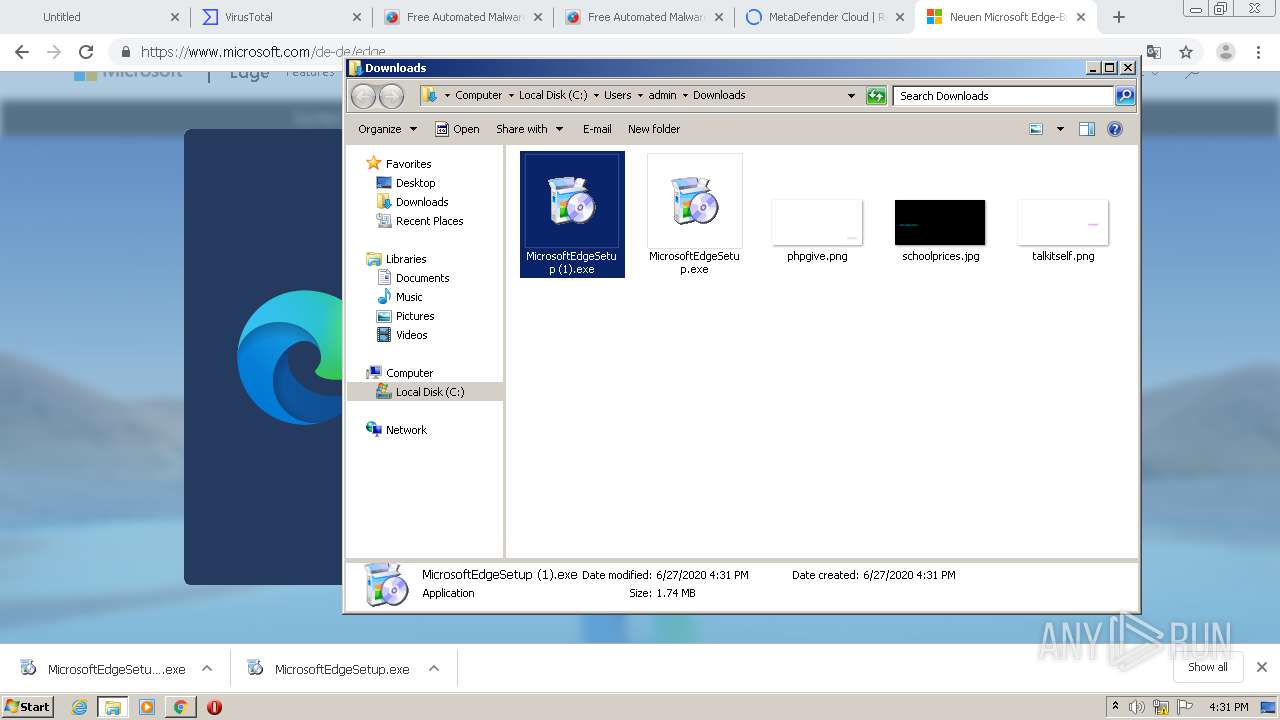Expand options for MicrosoftEdgeSetup.exe download item
The height and width of the screenshot is (720, 1280).
pyautogui.click(x=434, y=669)
